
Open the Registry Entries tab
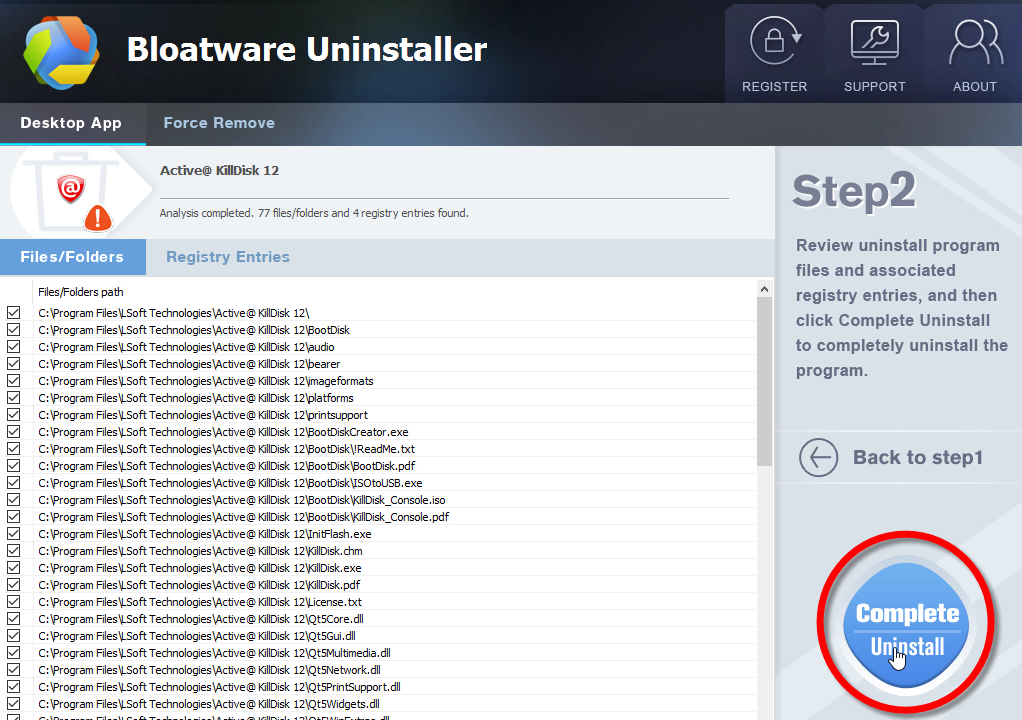click(228, 257)
